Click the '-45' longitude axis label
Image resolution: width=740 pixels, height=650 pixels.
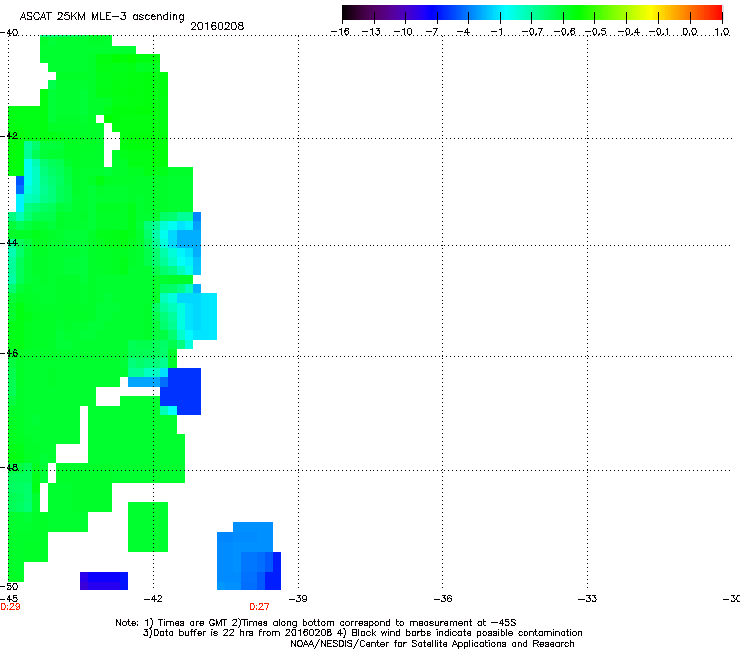click(9, 599)
